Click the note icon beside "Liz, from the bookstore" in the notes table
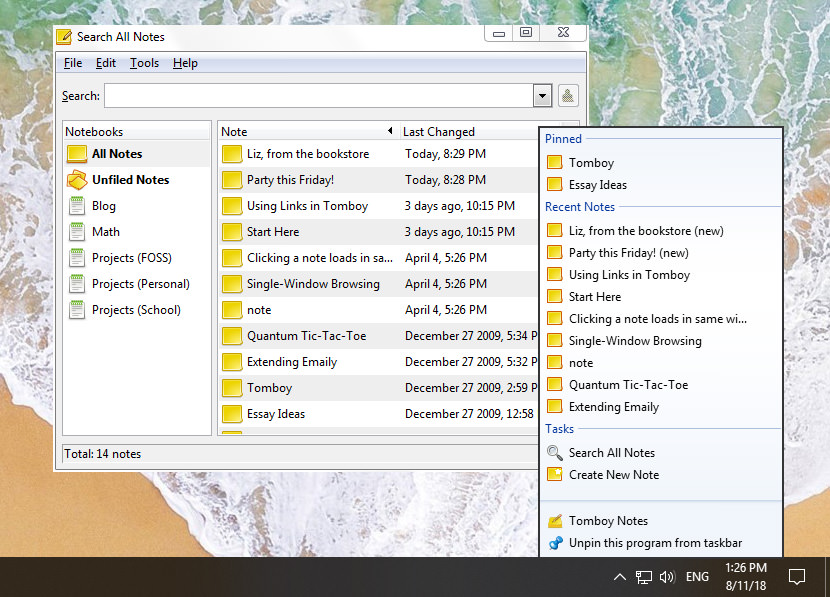 pyautogui.click(x=232, y=154)
